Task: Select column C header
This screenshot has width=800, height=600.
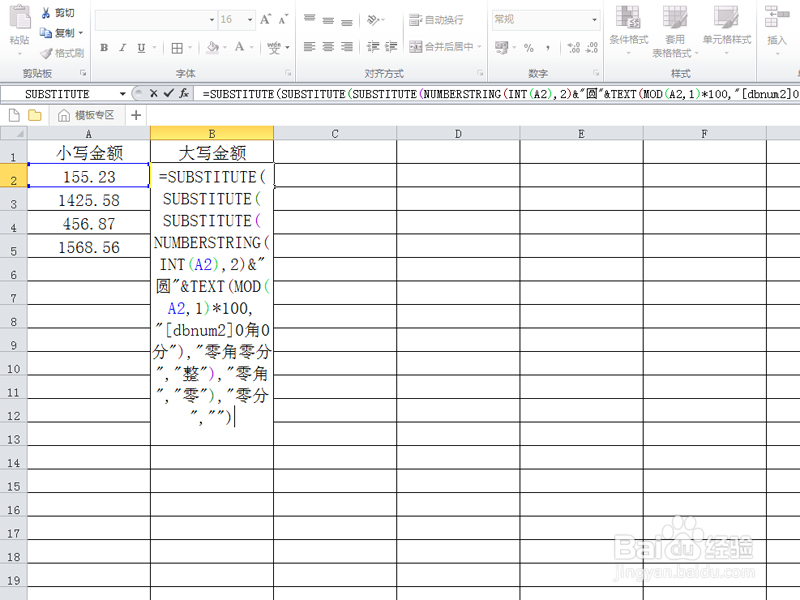Action: (335, 134)
